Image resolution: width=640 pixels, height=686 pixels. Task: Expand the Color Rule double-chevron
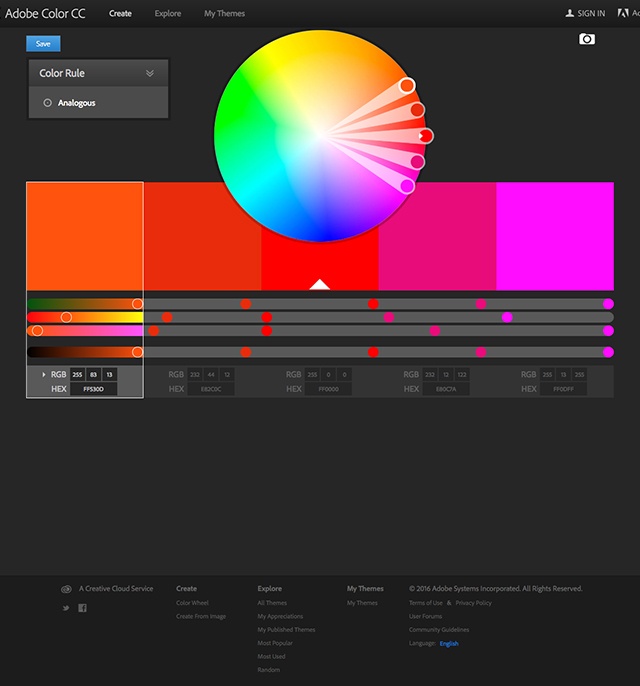(150, 73)
